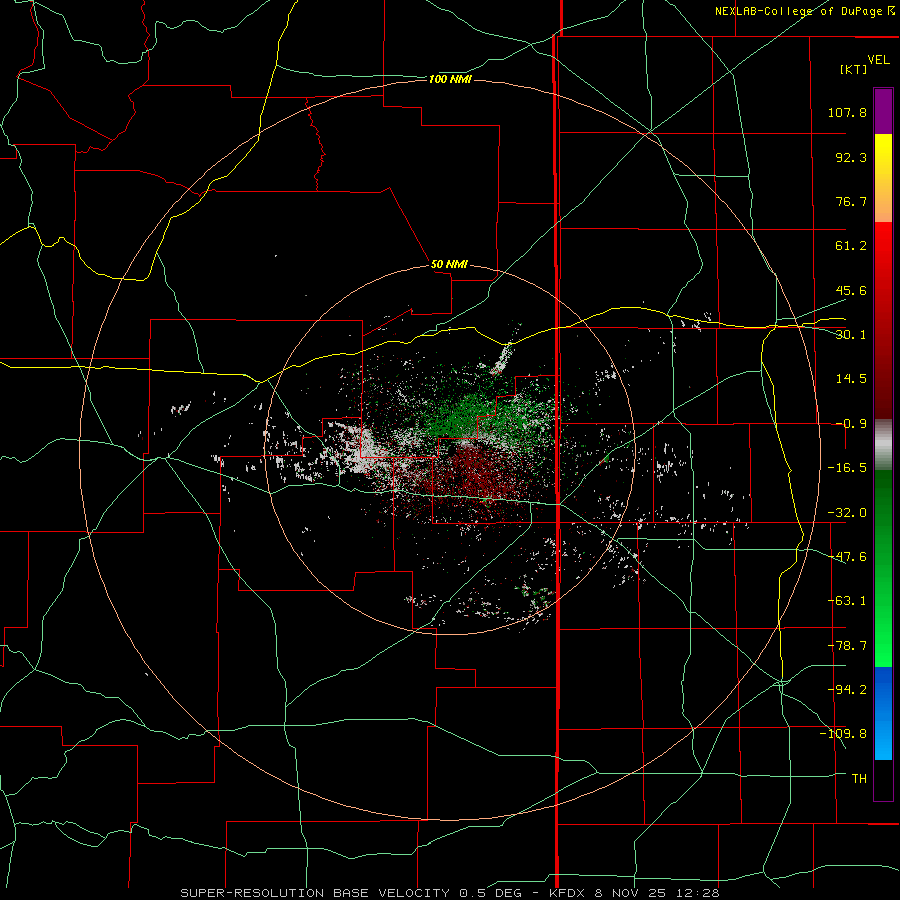Pick the blue segment of the color bar
Screen dimensions: 900x900
(883, 713)
